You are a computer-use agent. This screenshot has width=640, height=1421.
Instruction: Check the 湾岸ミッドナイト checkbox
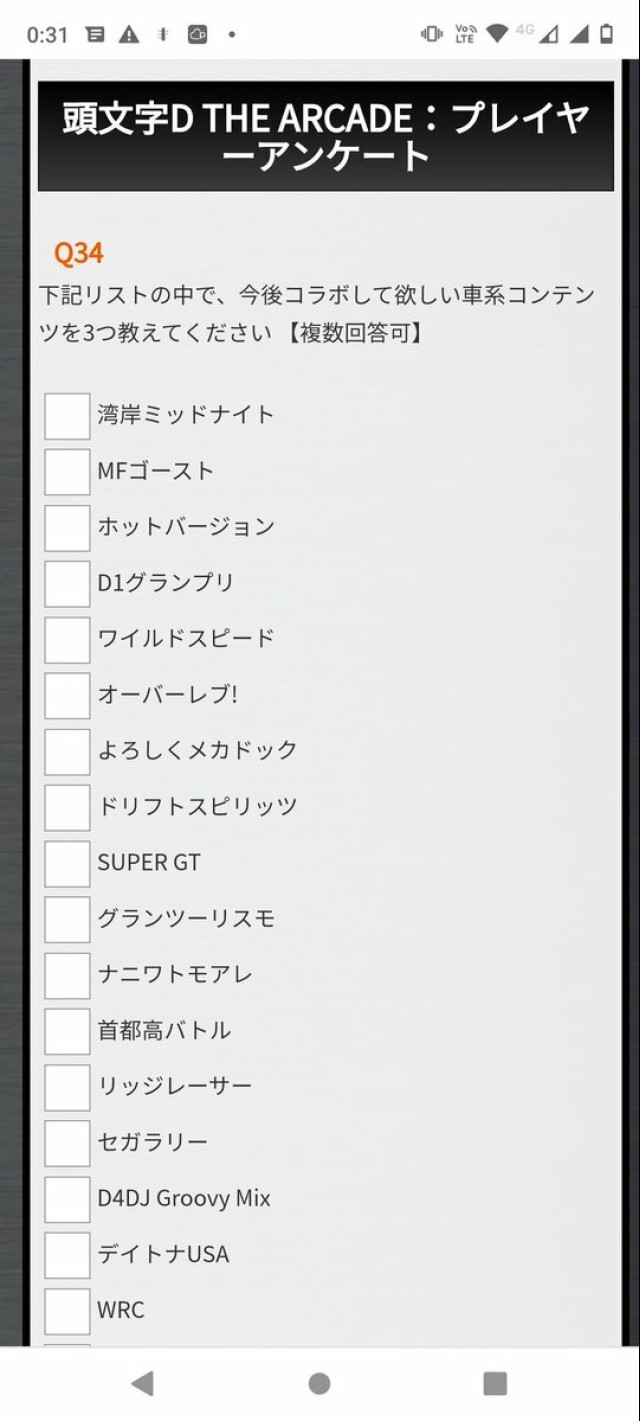click(67, 416)
